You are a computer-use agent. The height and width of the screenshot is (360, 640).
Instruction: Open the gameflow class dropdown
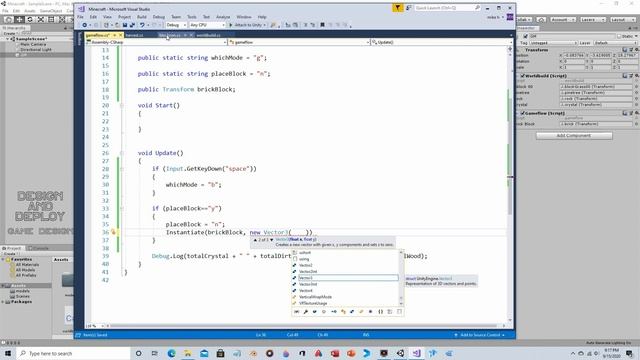[299, 42]
